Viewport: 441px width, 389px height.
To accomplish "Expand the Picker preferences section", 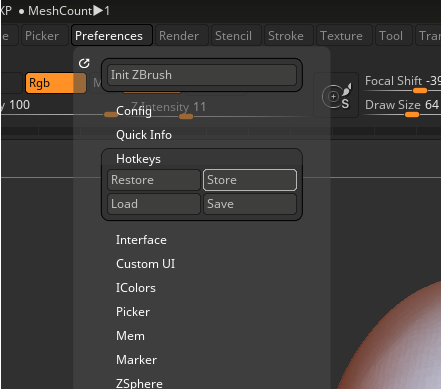I will pos(133,312).
